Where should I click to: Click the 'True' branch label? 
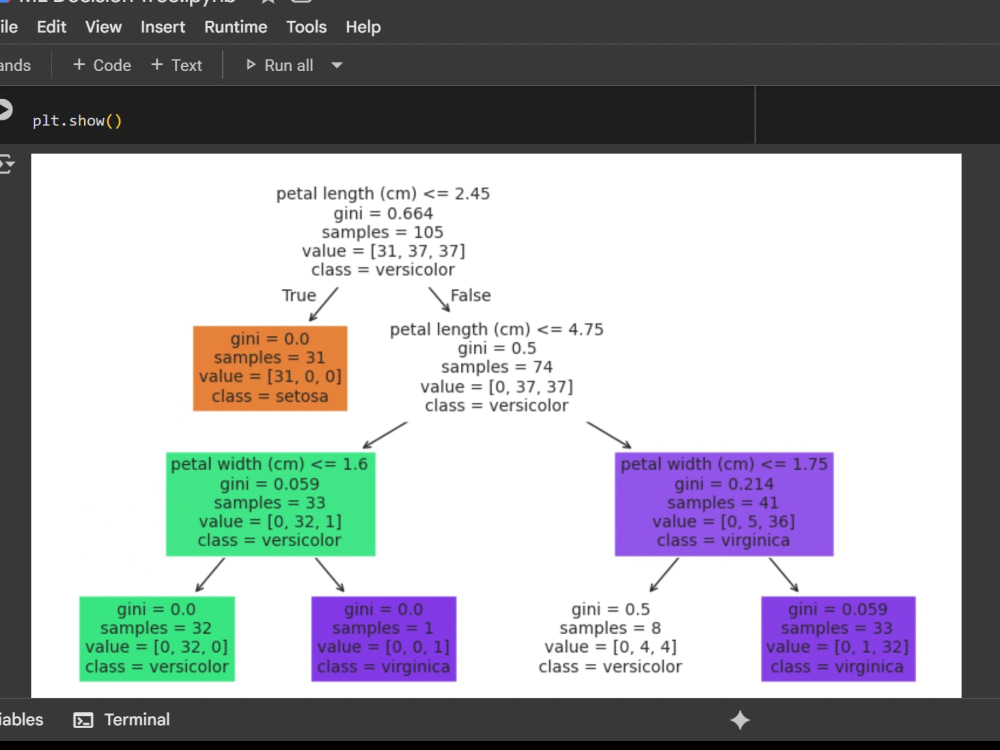(x=298, y=295)
